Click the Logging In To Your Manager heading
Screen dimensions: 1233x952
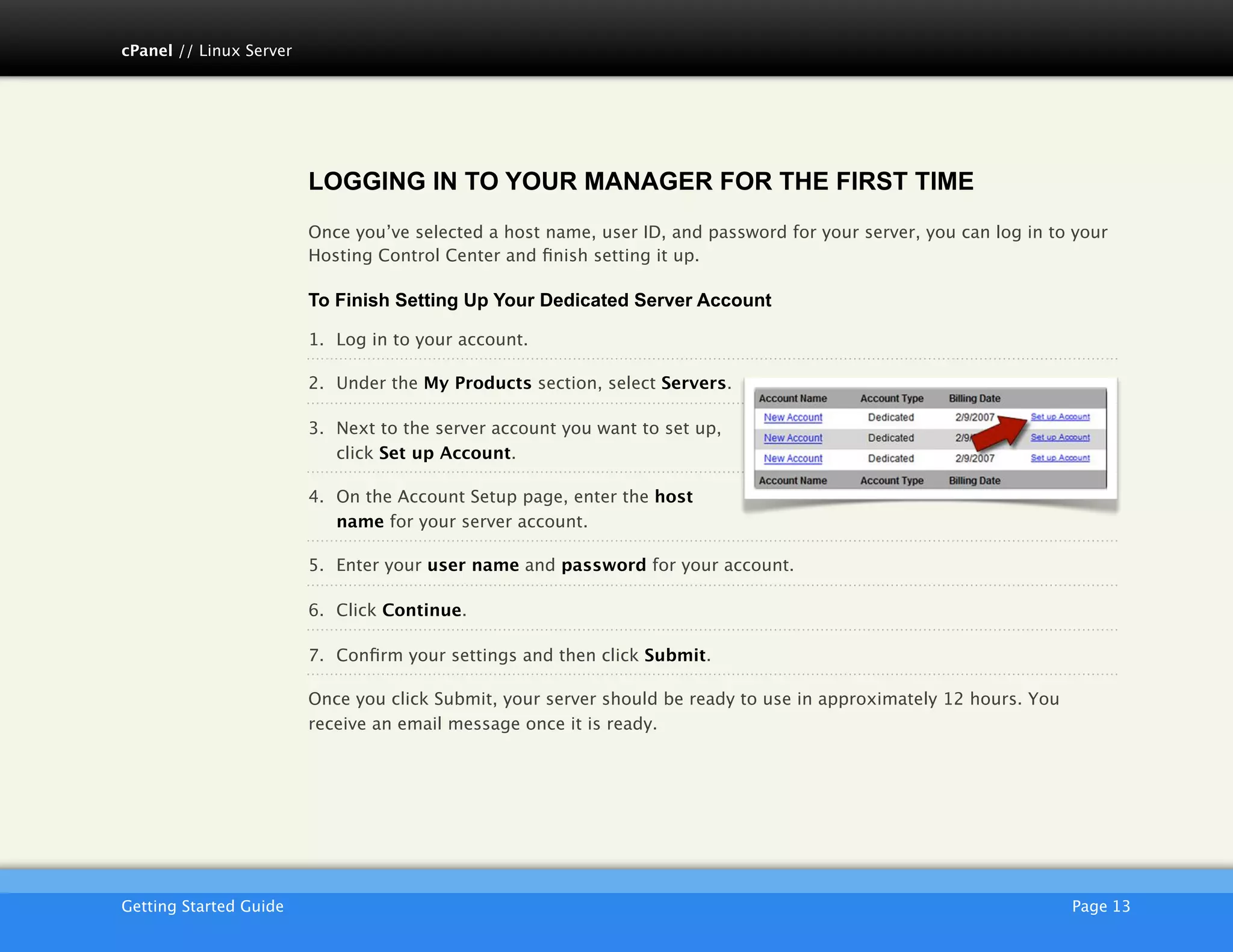tap(641, 181)
